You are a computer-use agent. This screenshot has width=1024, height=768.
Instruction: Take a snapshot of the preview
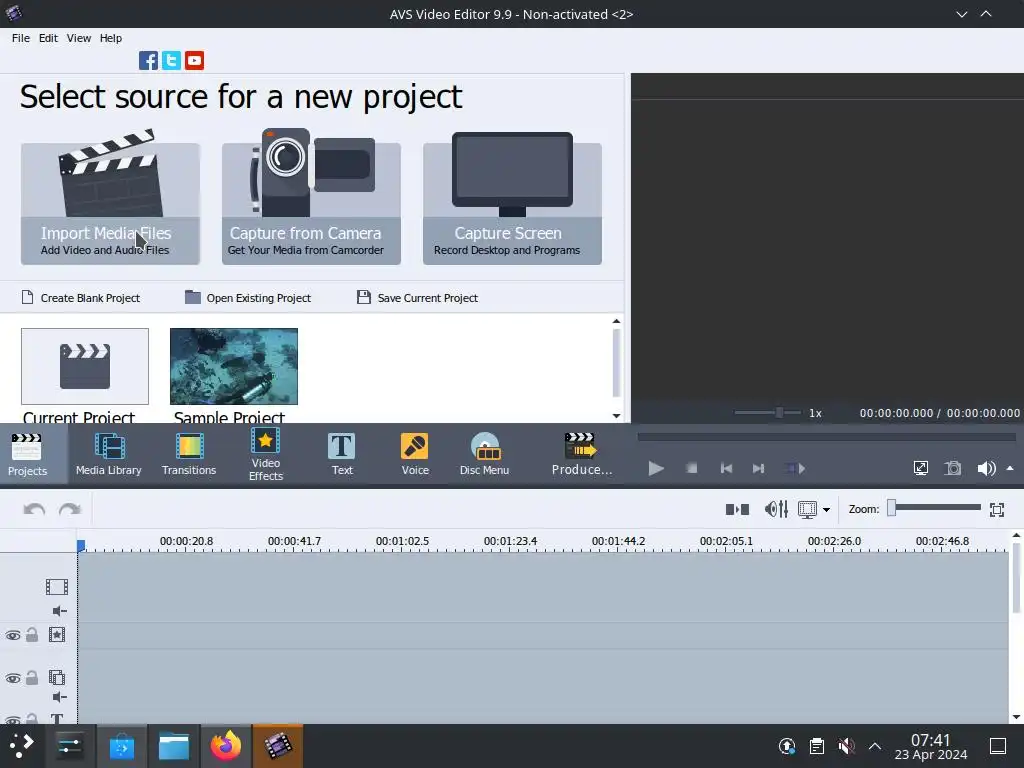(953, 468)
